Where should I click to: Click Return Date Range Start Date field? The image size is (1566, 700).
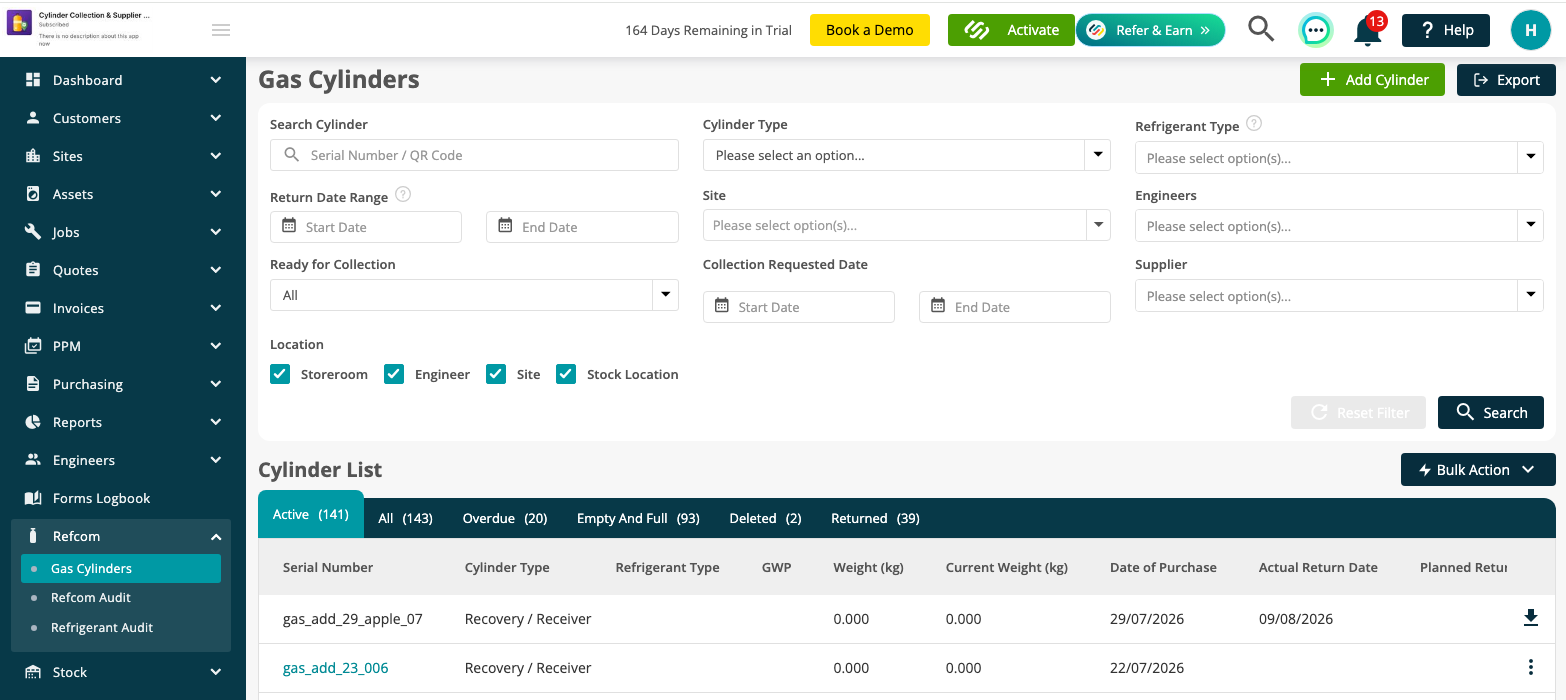[366, 227]
